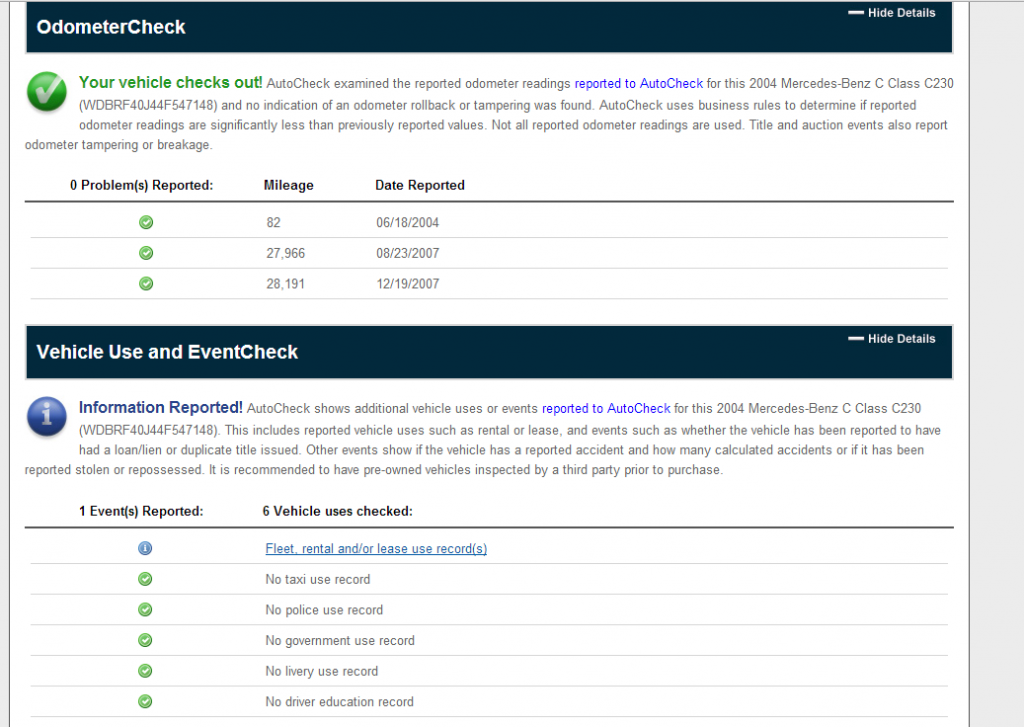Click '0 Problem(s) Reported:' header
This screenshot has height=727, width=1024.
coord(142,186)
